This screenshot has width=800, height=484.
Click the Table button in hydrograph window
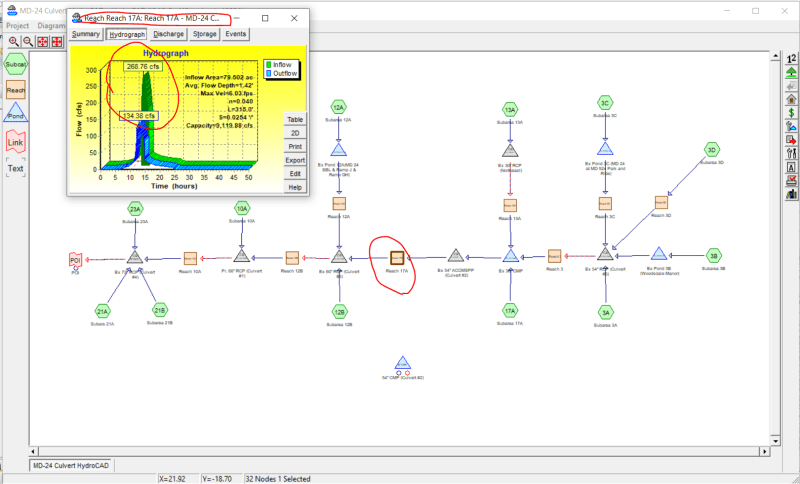(x=295, y=119)
